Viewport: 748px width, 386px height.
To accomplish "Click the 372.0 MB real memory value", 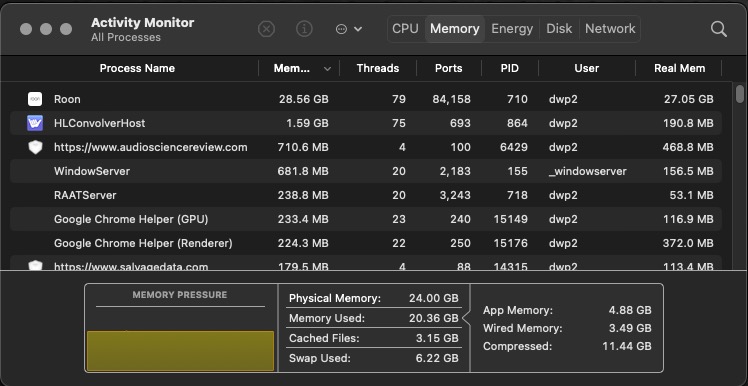I will [x=688, y=243].
